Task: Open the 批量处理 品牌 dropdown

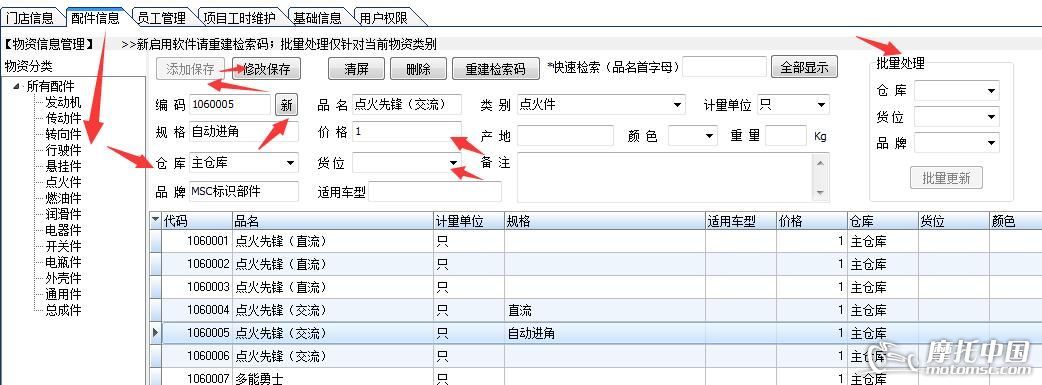Action: [x=957, y=142]
